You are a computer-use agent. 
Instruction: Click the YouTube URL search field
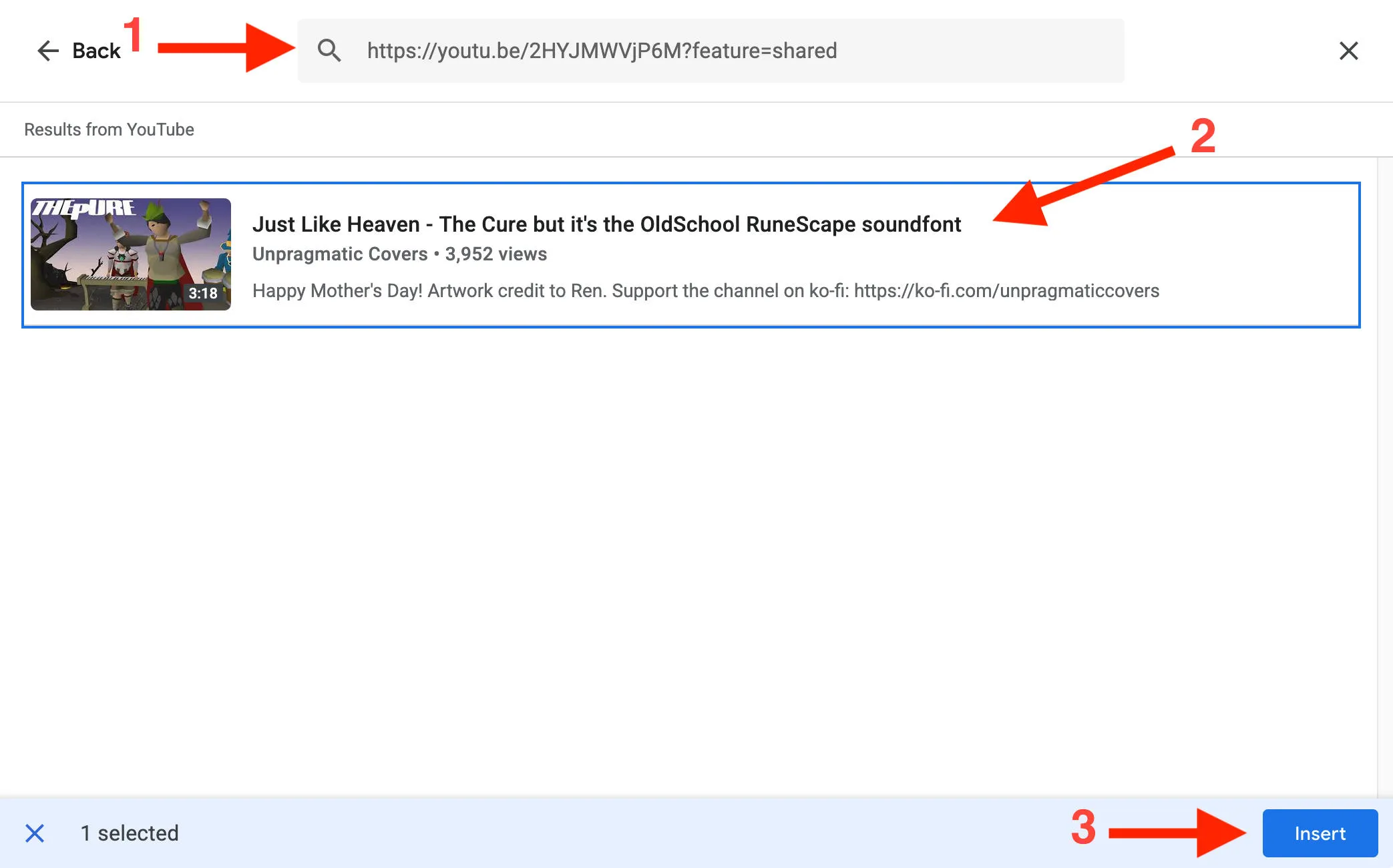point(711,51)
